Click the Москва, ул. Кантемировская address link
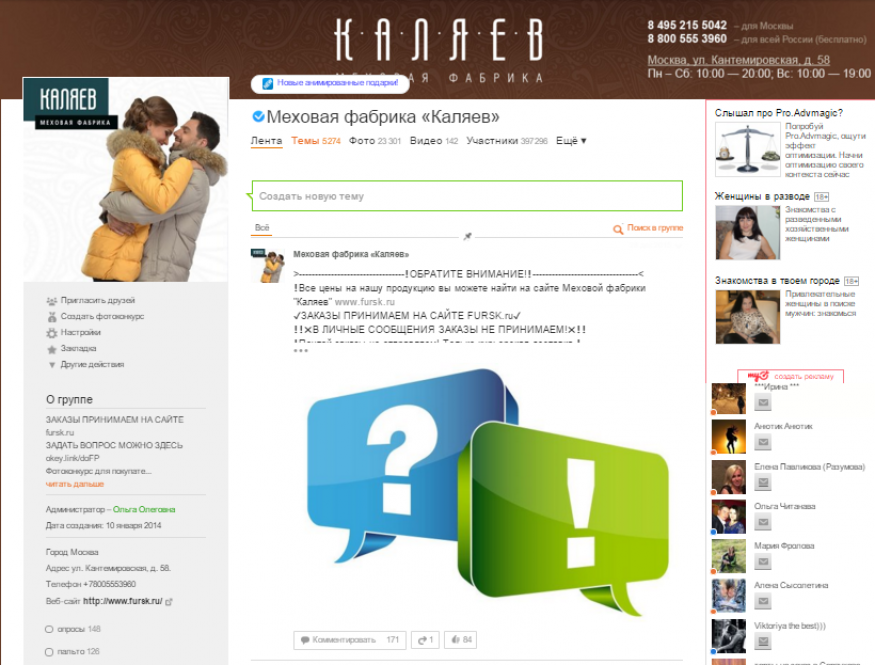The width and height of the screenshot is (875, 665). [x=738, y=60]
